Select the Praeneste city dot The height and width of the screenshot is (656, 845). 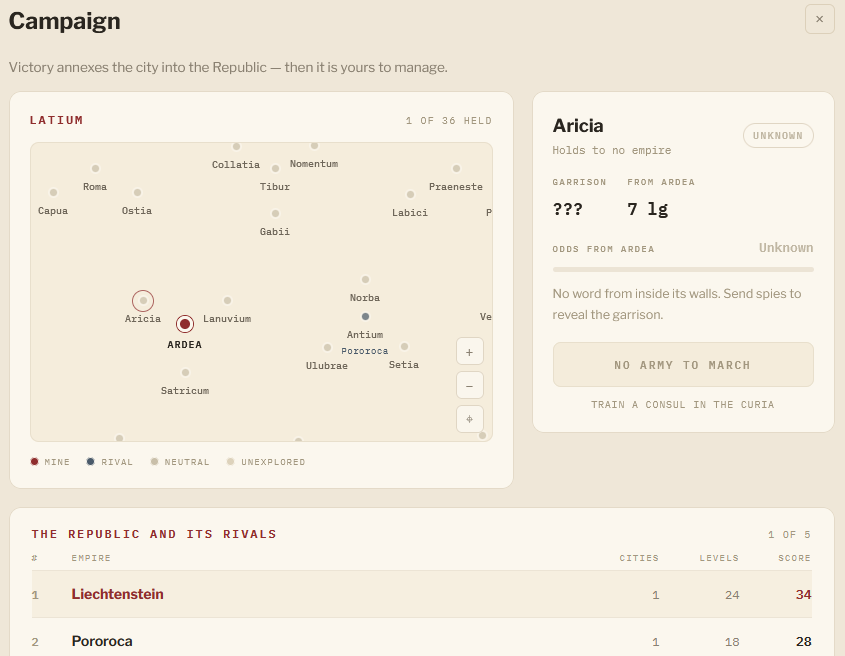(456, 169)
